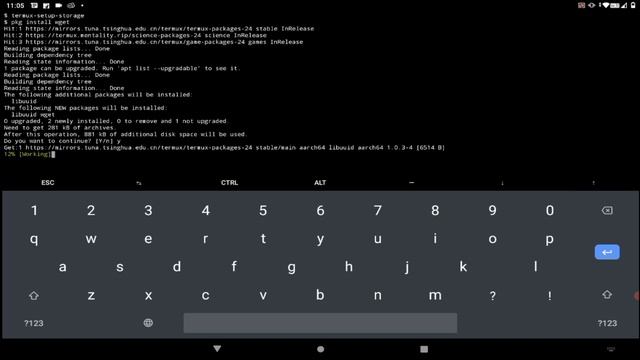Tap the number 5 key
Image resolution: width=640 pixels, height=360 pixels.
click(x=263, y=210)
